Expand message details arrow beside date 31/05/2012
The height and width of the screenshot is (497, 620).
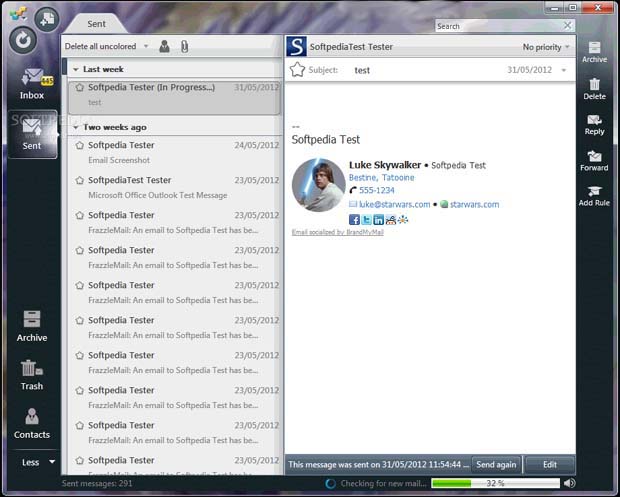[564, 70]
